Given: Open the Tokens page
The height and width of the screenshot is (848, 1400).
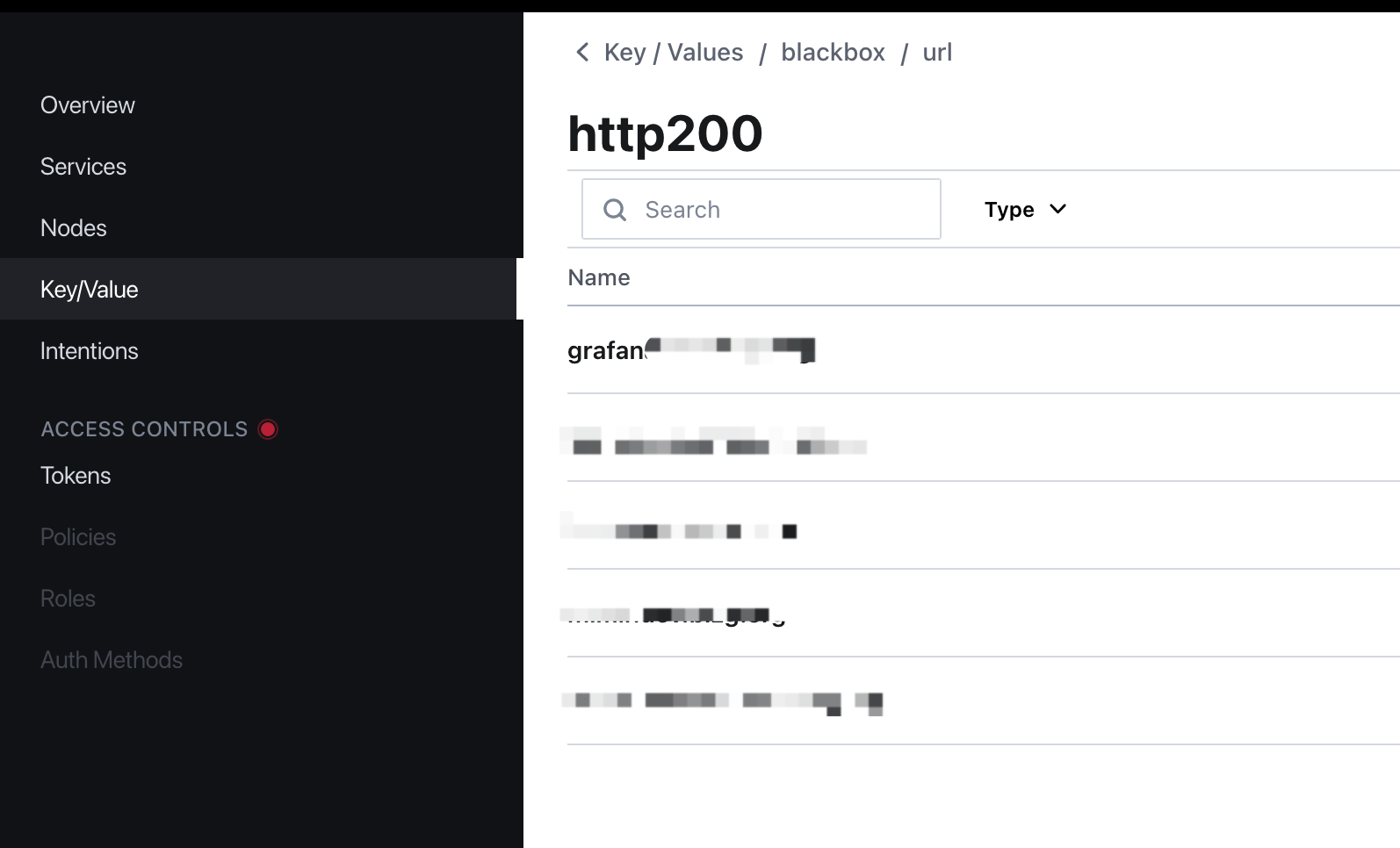Looking at the screenshot, I should click(x=76, y=476).
